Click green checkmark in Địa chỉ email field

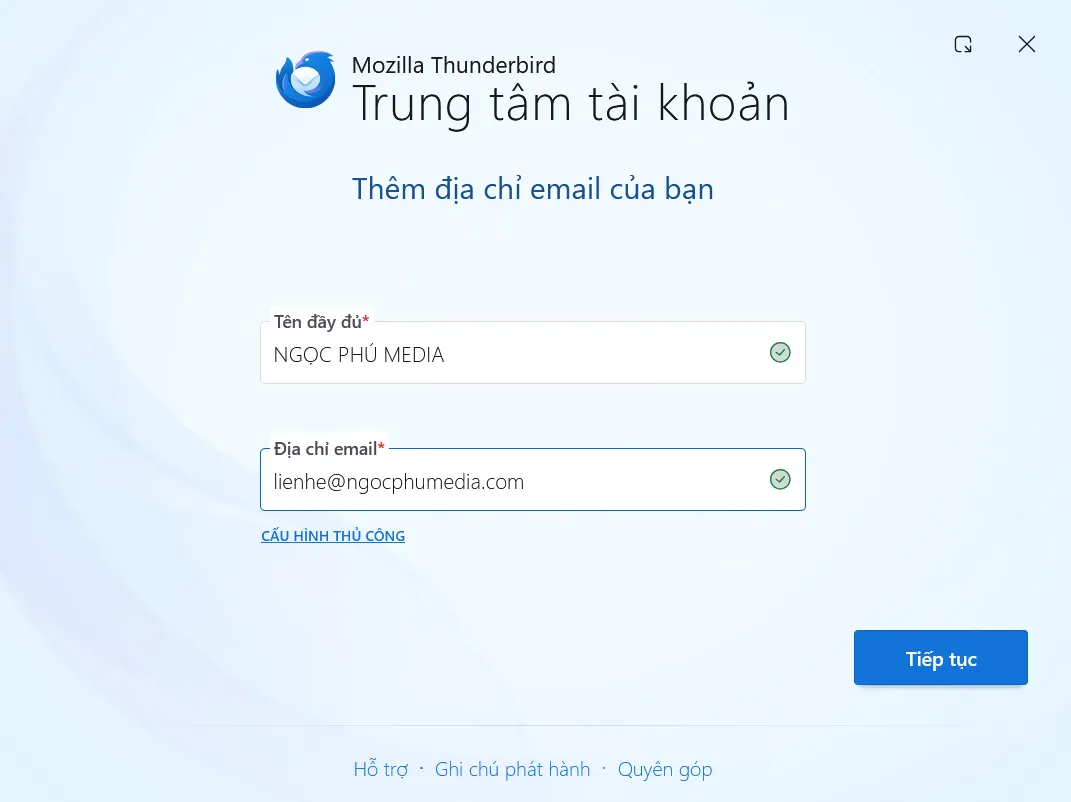tap(780, 480)
